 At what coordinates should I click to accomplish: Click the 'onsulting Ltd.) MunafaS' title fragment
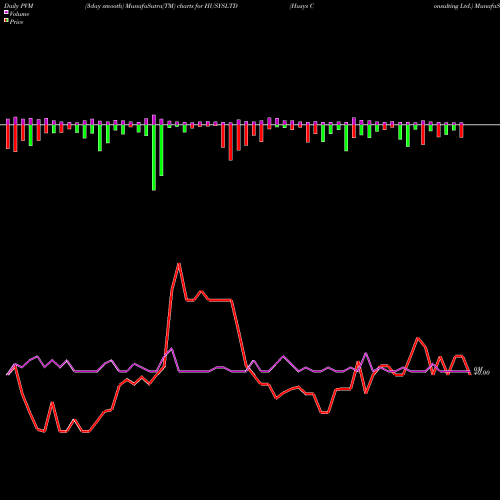tap(467, 6)
